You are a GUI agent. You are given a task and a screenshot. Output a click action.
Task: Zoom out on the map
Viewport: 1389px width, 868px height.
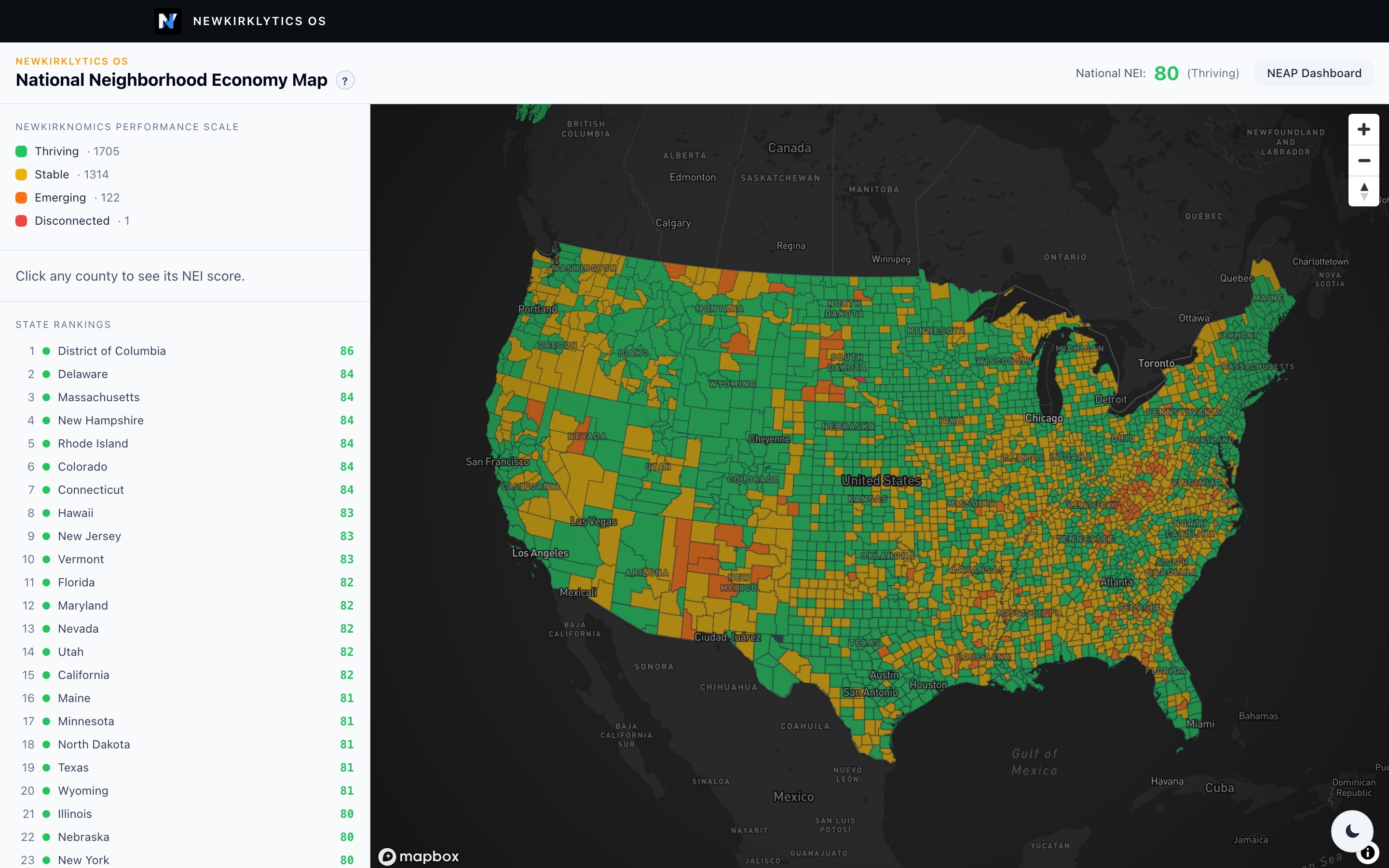[1364, 160]
